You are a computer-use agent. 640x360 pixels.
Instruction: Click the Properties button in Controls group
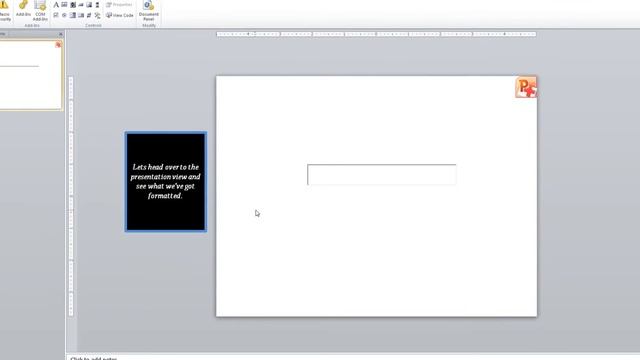click(x=119, y=5)
